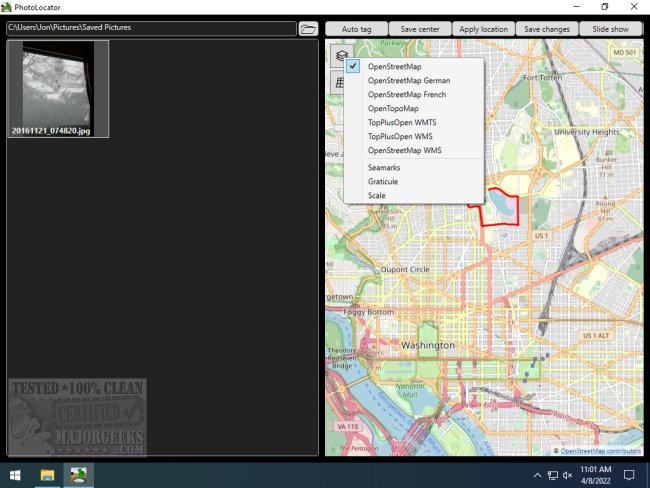Image resolution: width=650 pixels, height=488 pixels.
Task: Click the MD 501 road shield
Action: coord(624,52)
